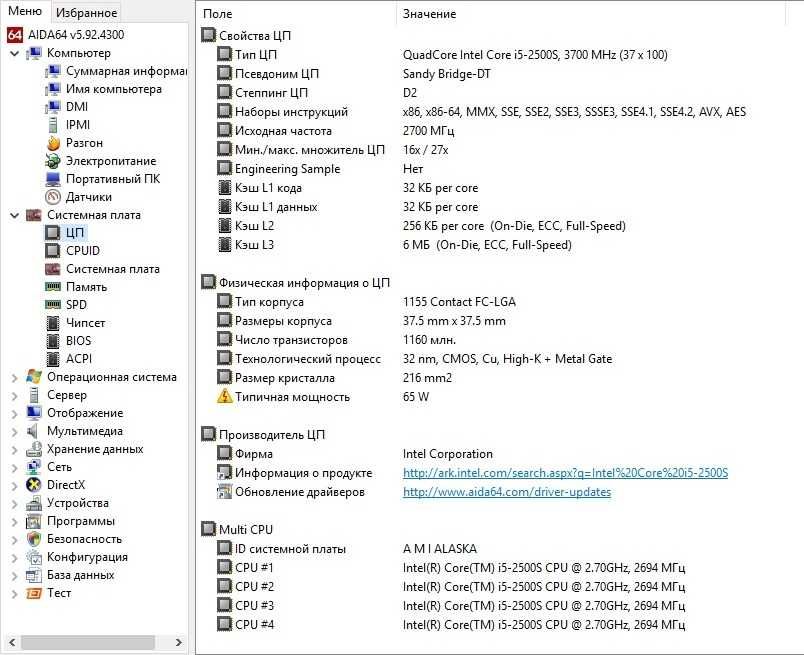Click the База данных icon
804x655 pixels.
tap(34, 575)
